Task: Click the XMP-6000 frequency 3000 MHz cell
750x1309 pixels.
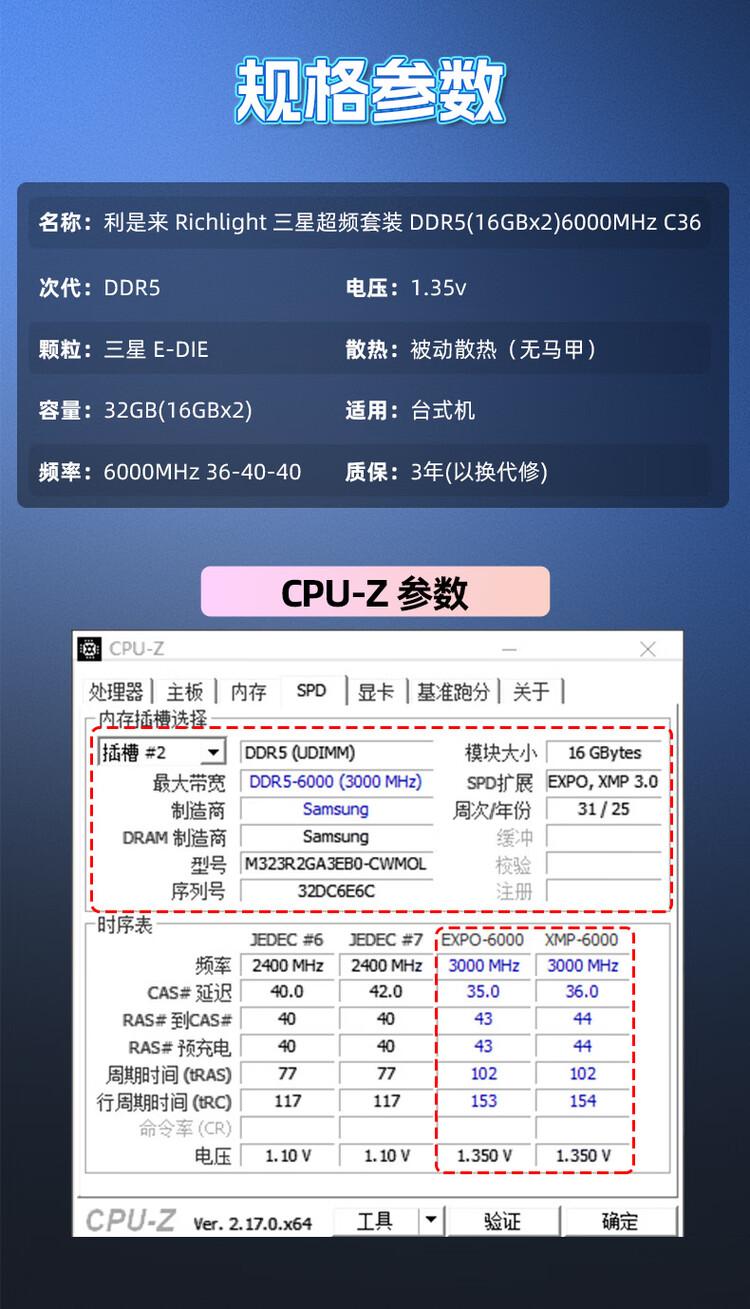Action: (583, 966)
